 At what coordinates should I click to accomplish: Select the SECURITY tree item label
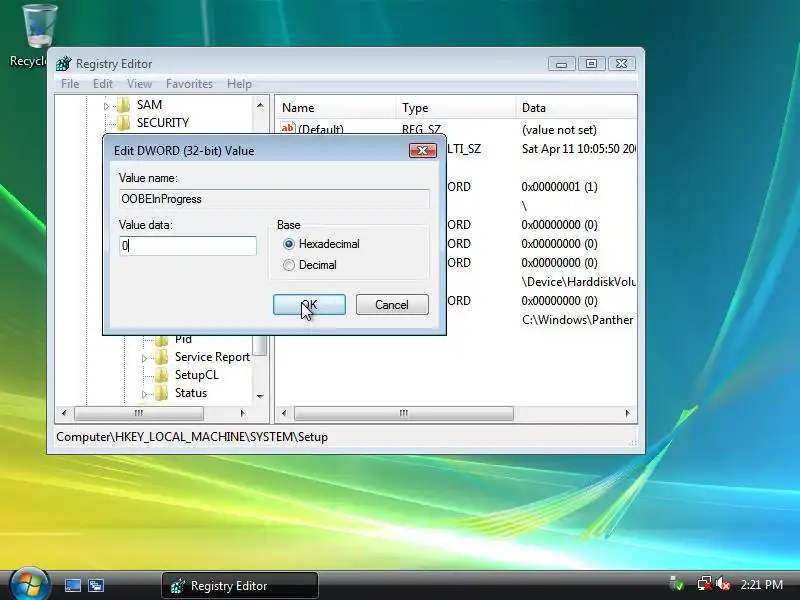(x=163, y=123)
